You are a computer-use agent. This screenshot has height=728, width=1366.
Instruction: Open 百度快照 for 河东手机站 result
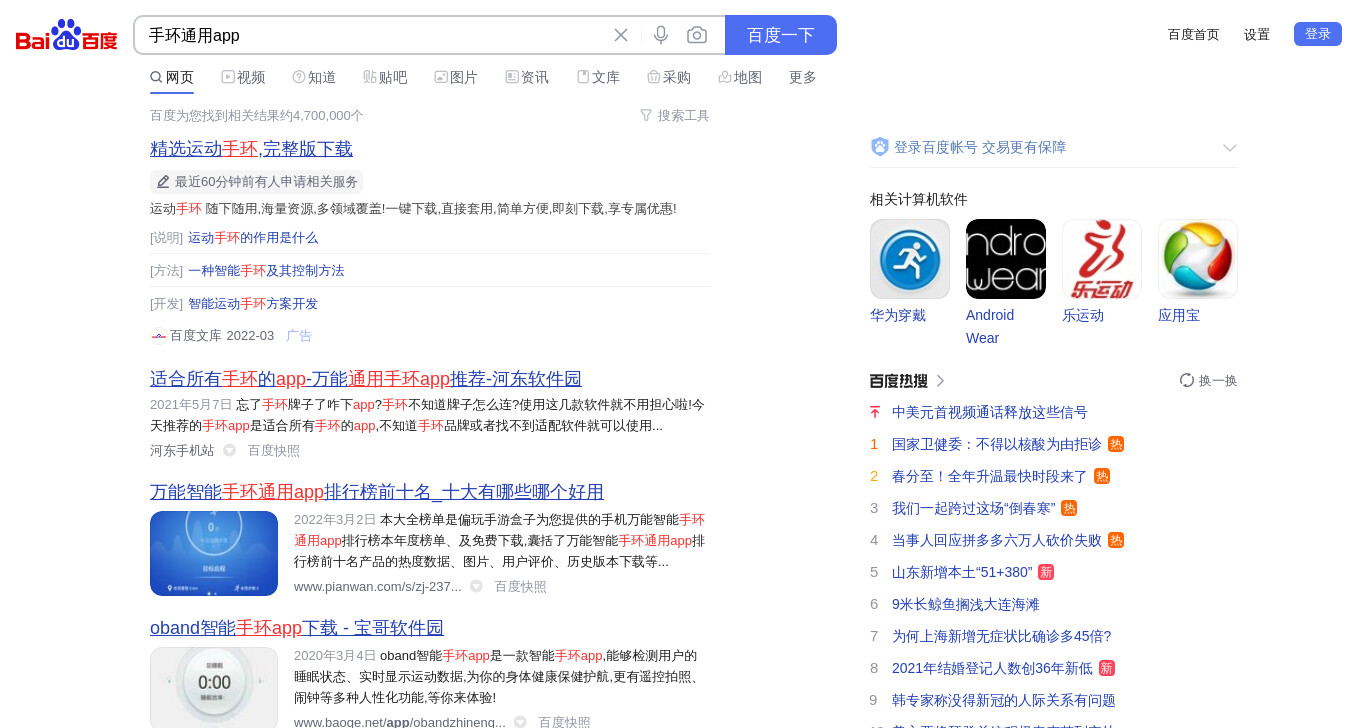(x=274, y=451)
